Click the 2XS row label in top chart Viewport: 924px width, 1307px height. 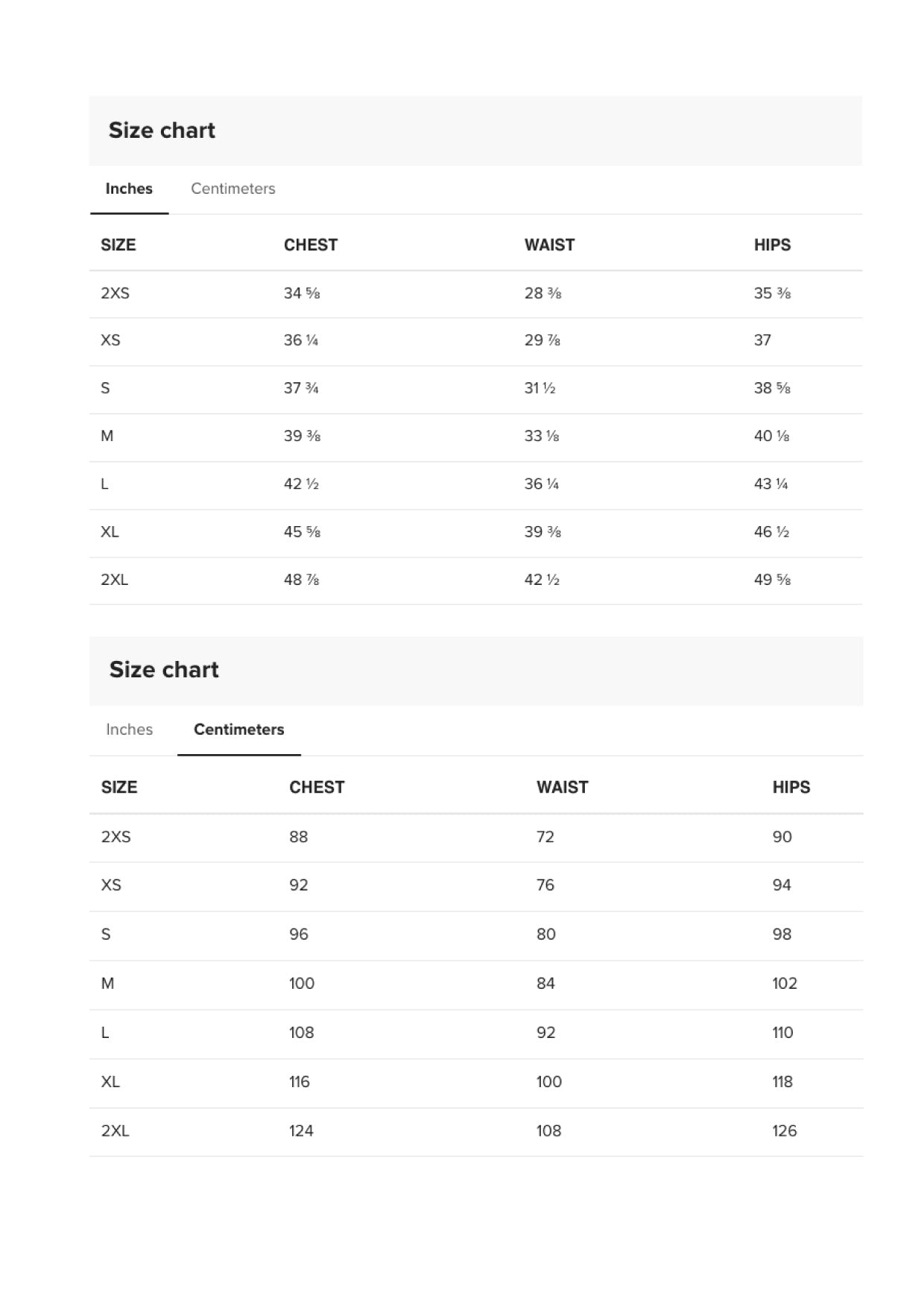click(x=118, y=294)
